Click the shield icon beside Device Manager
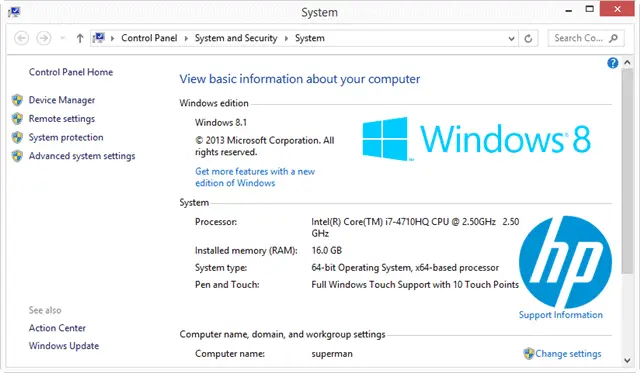 click(x=17, y=100)
